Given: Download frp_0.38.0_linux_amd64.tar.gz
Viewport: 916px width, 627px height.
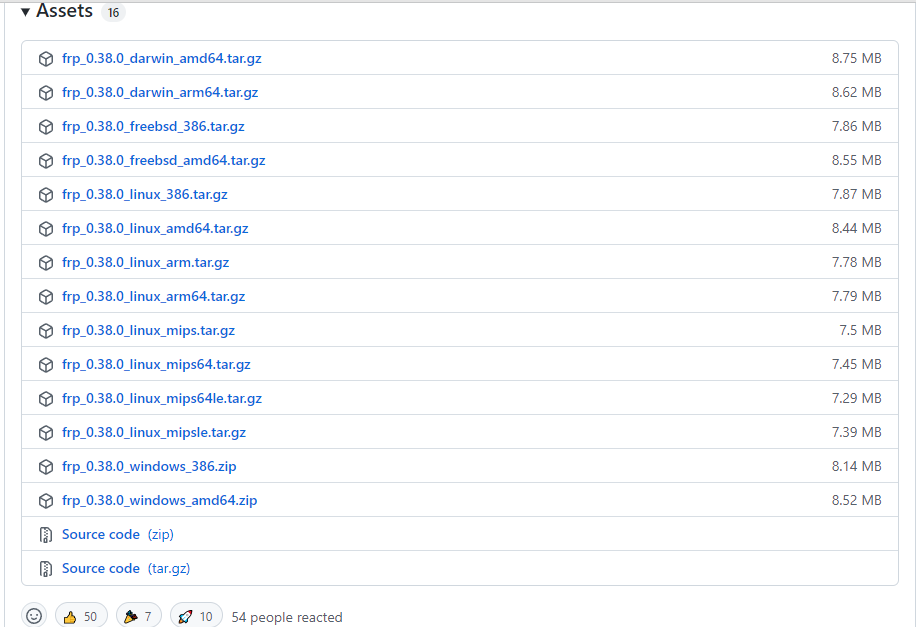Looking at the screenshot, I should (155, 228).
